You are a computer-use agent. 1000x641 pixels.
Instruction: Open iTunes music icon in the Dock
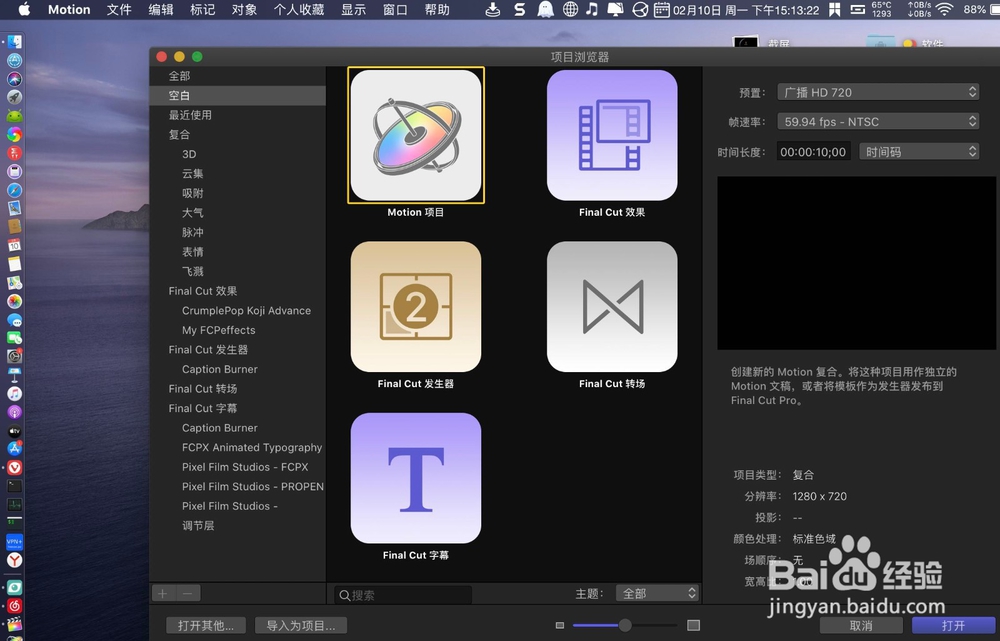coord(14,394)
